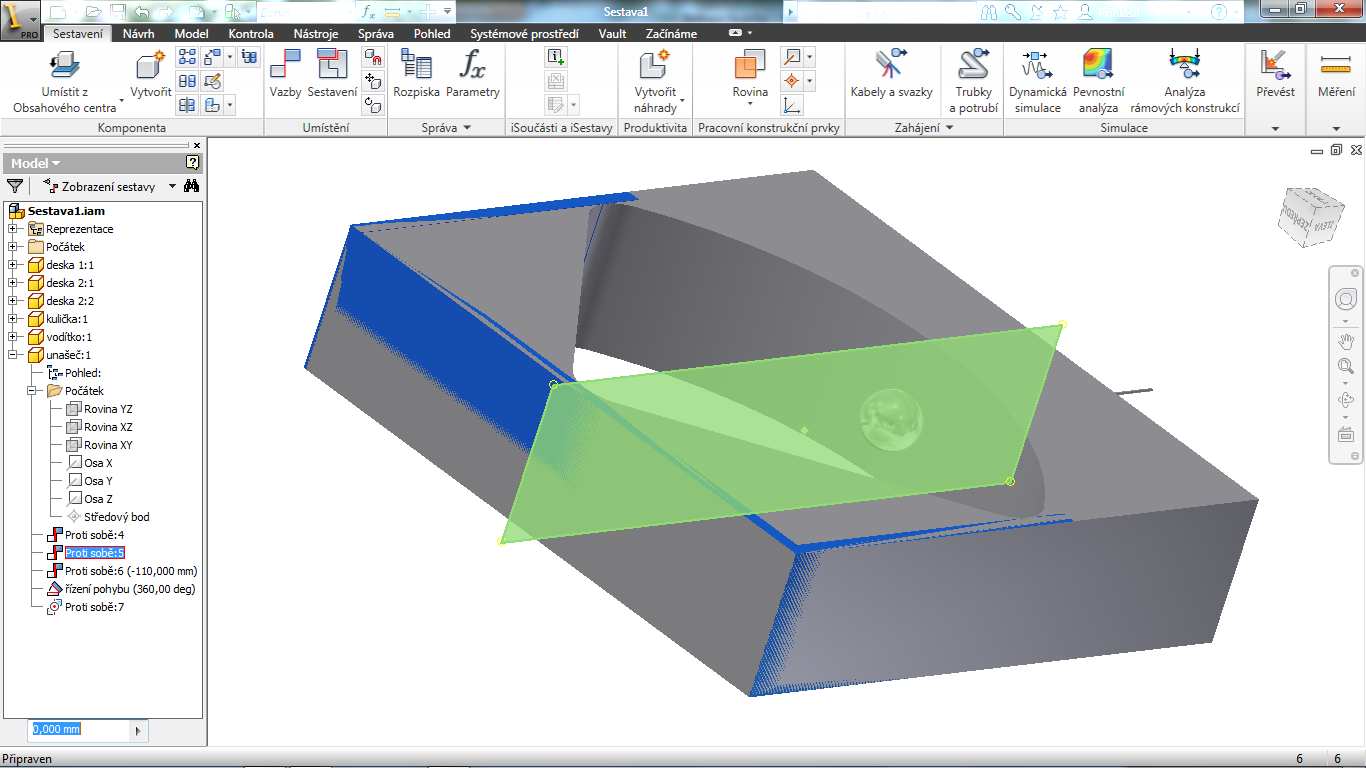
Task: Expand the kulička:1 node
Action: [13, 319]
